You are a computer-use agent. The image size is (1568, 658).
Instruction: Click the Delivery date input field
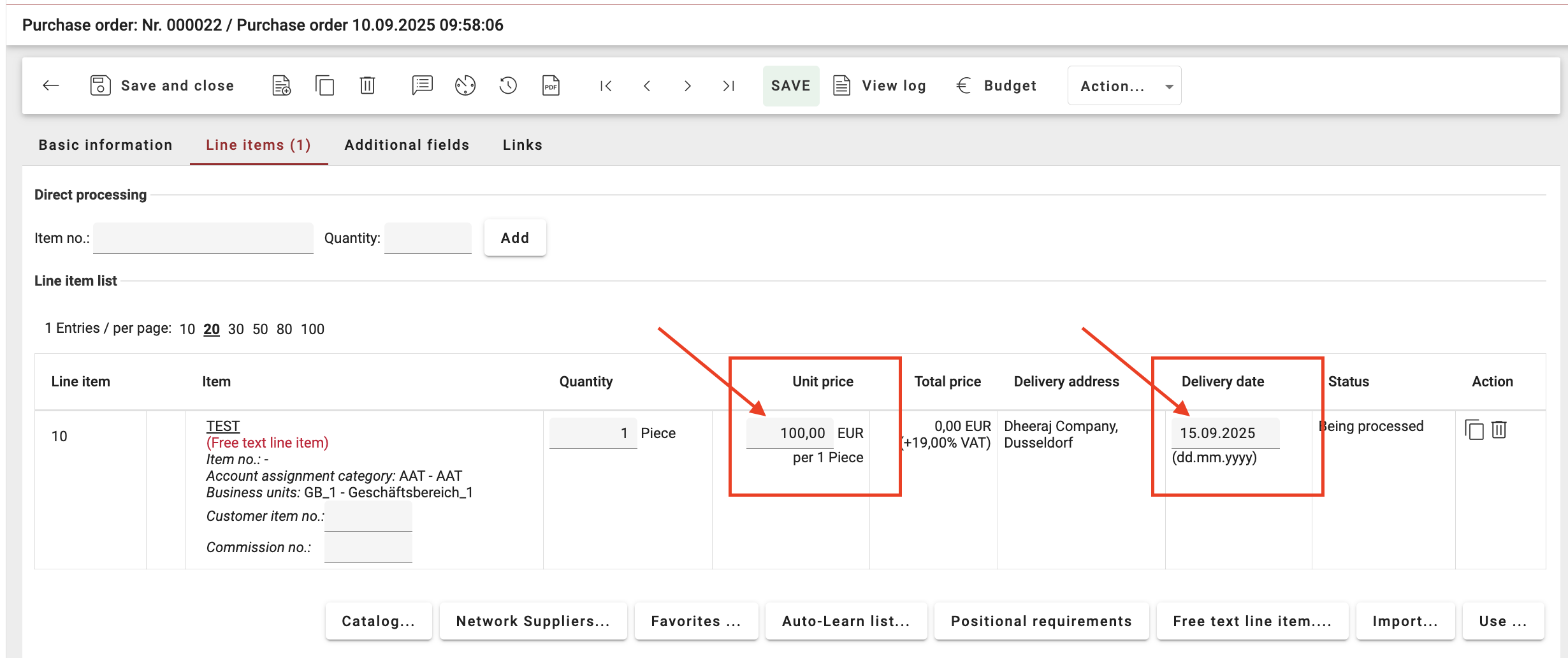tap(1224, 433)
